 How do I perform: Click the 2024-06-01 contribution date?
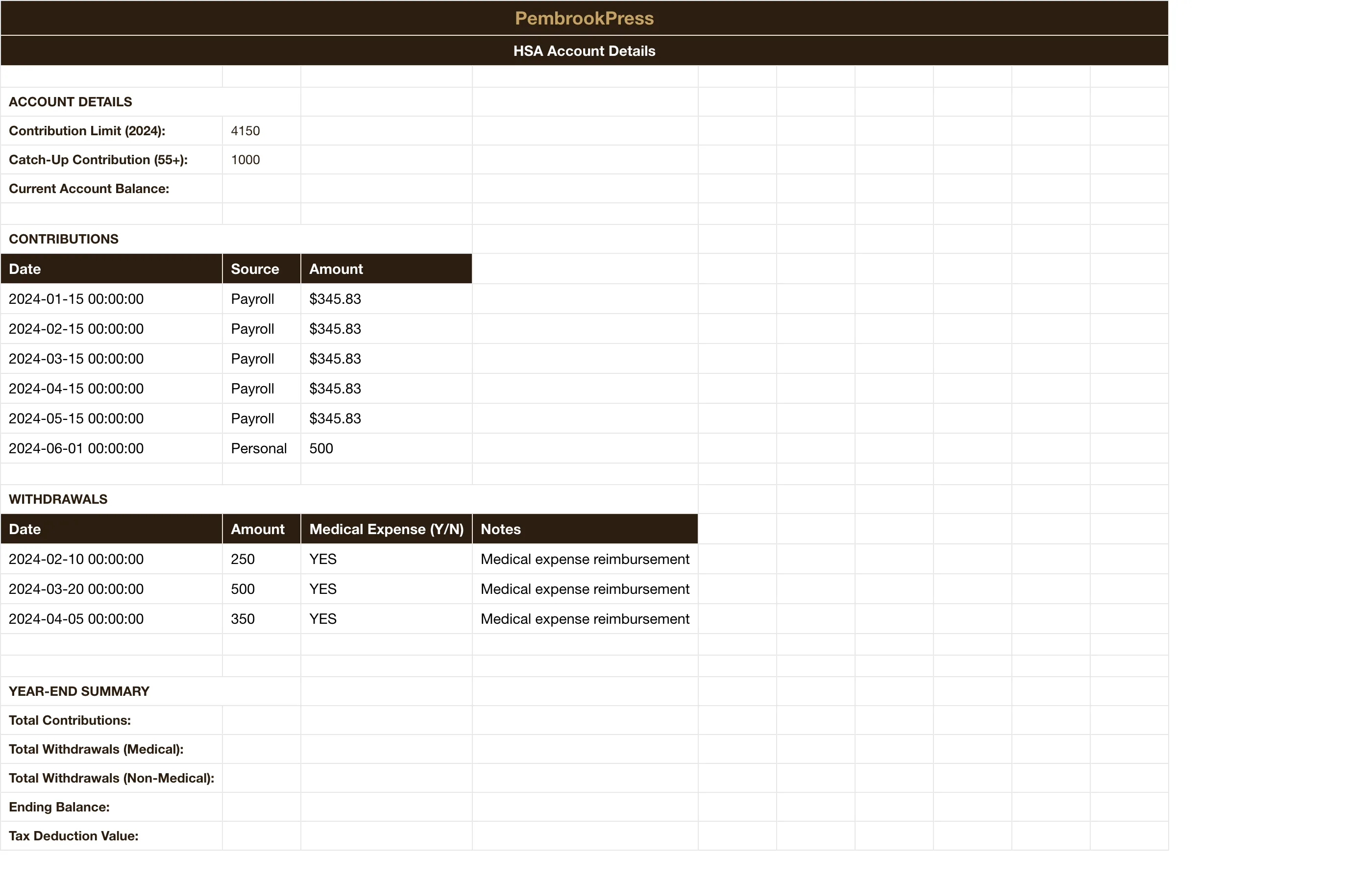(x=112, y=448)
